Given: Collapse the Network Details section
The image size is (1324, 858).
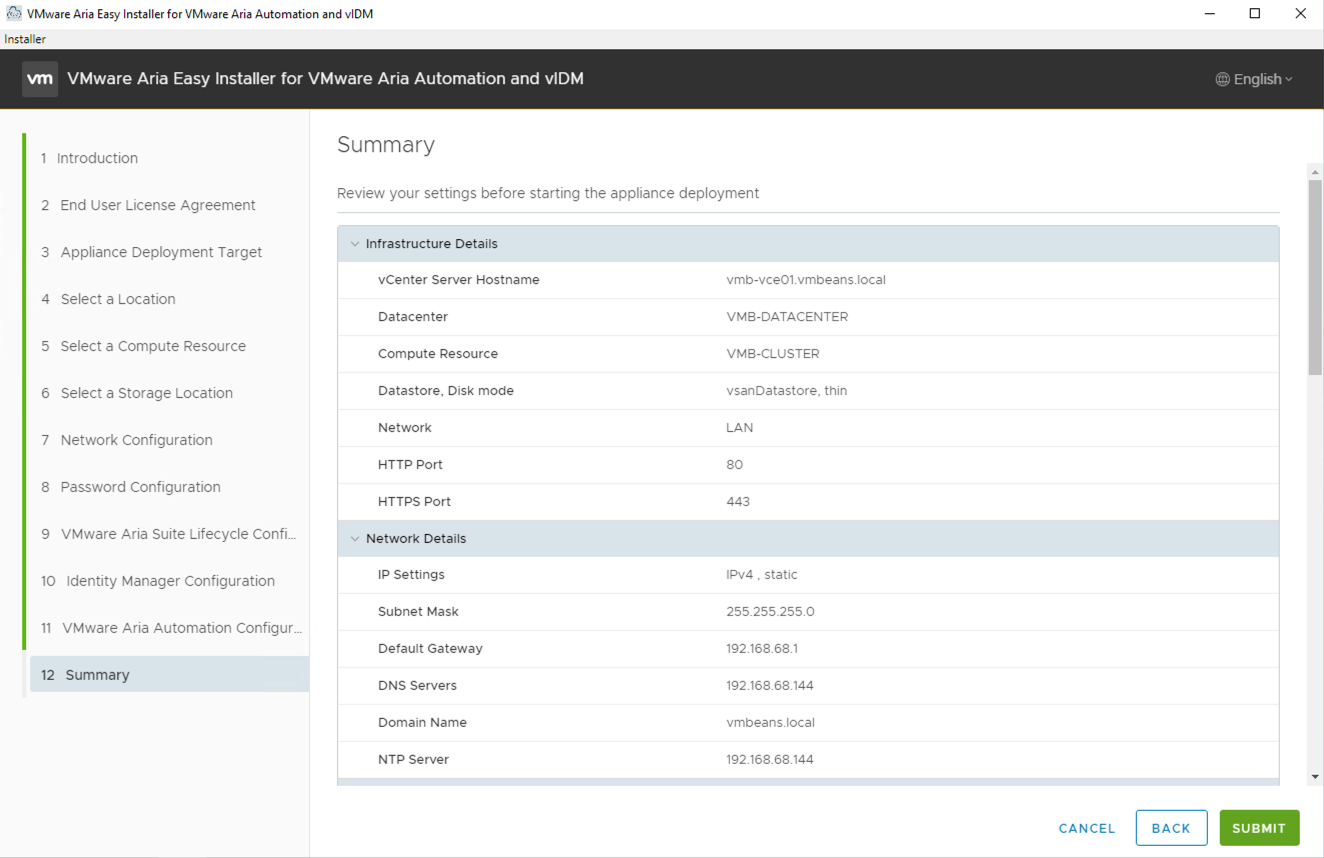Looking at the screenshot, I should tap(355, 539).
